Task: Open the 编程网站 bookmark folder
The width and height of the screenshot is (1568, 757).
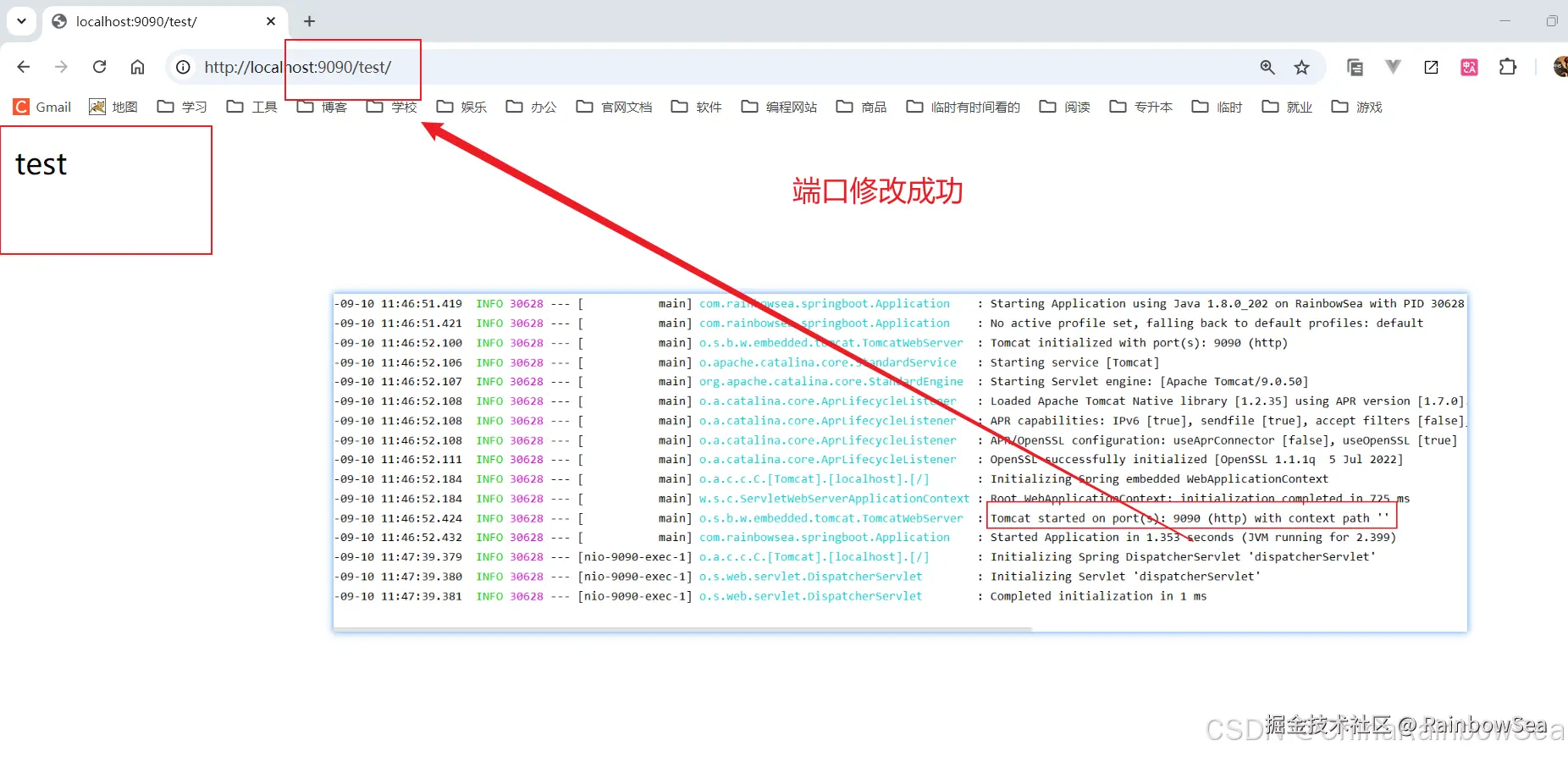Action: (x=779, y=107)
